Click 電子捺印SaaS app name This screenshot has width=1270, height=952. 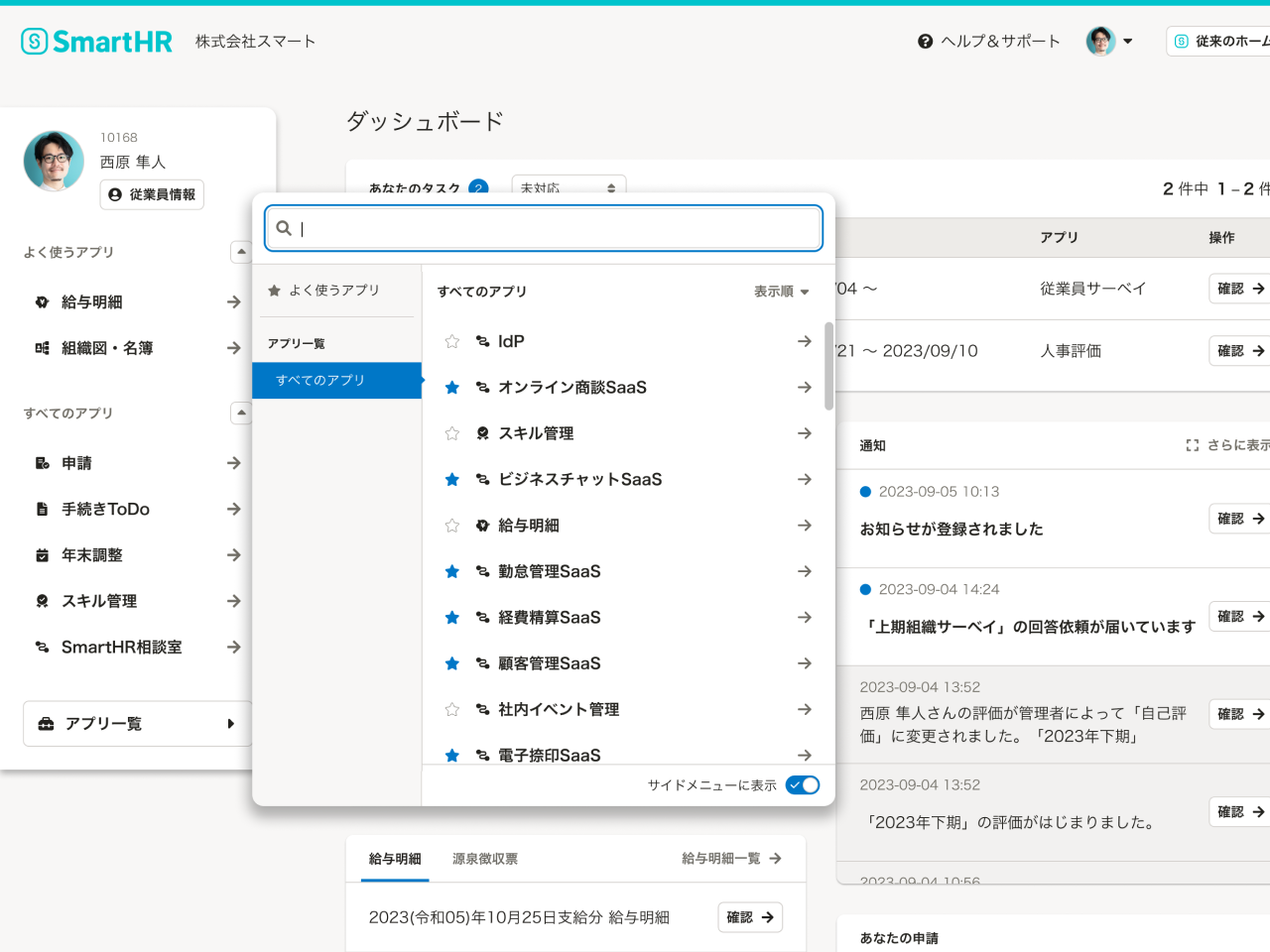(x=550, y=756)
